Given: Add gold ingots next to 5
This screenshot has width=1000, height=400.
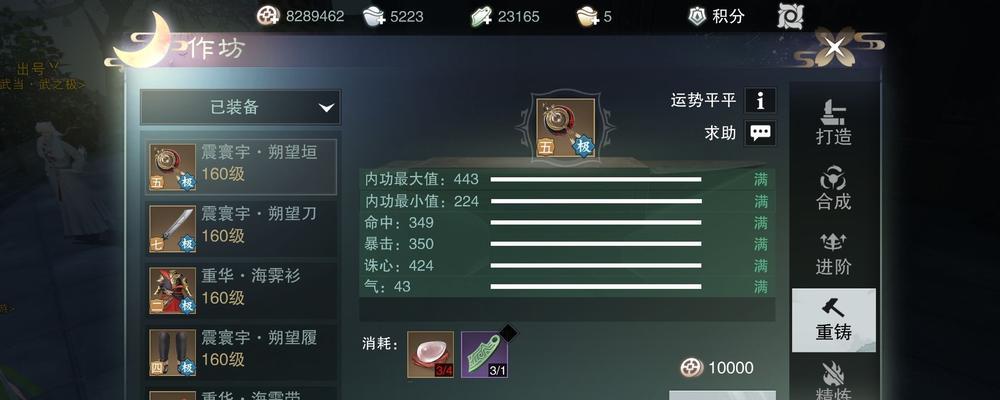Looking at the screenshot, I should pyautogui.click(x=587, y=16).
